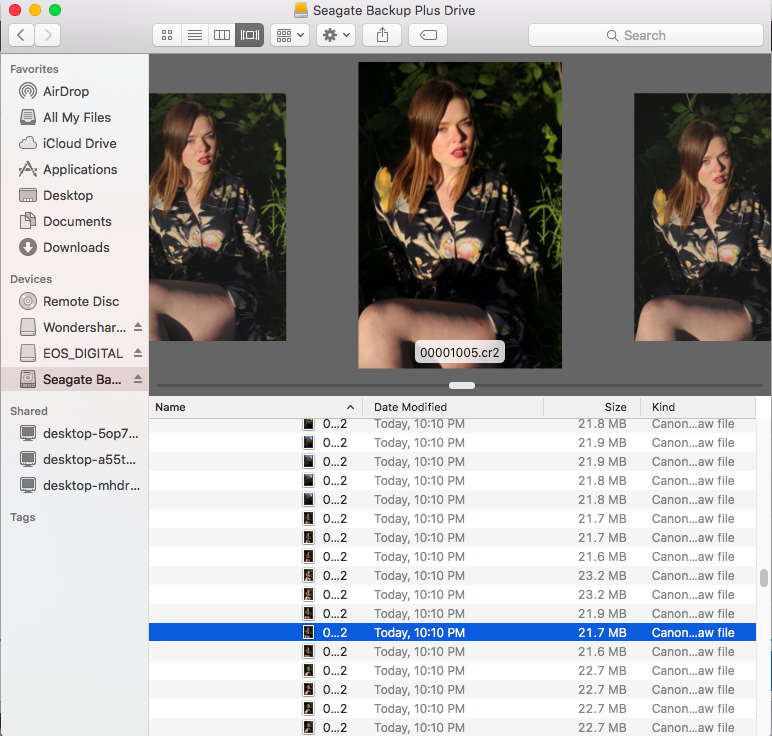The width and height of the screenshot is (772, 736).
Task: Sort the list by the Name column
Action: [256, 408]
